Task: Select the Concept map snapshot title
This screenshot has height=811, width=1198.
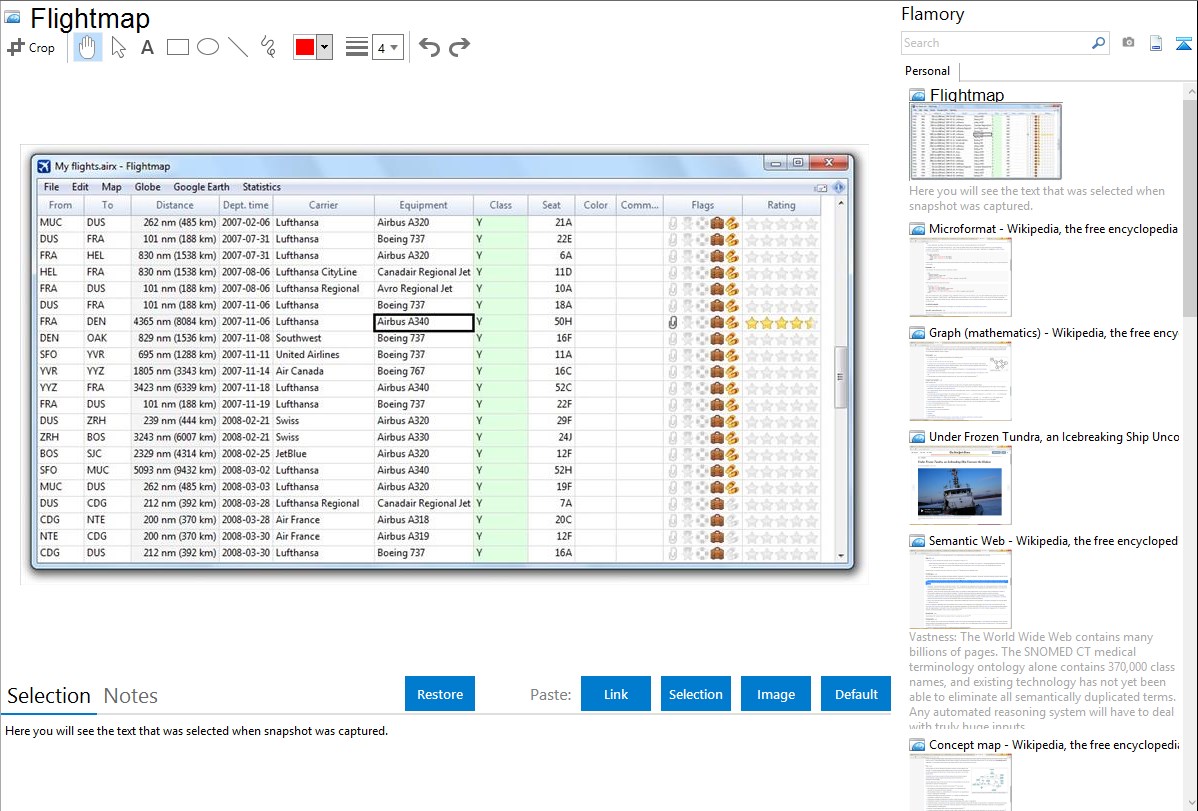Action: tap(1054, 745)
